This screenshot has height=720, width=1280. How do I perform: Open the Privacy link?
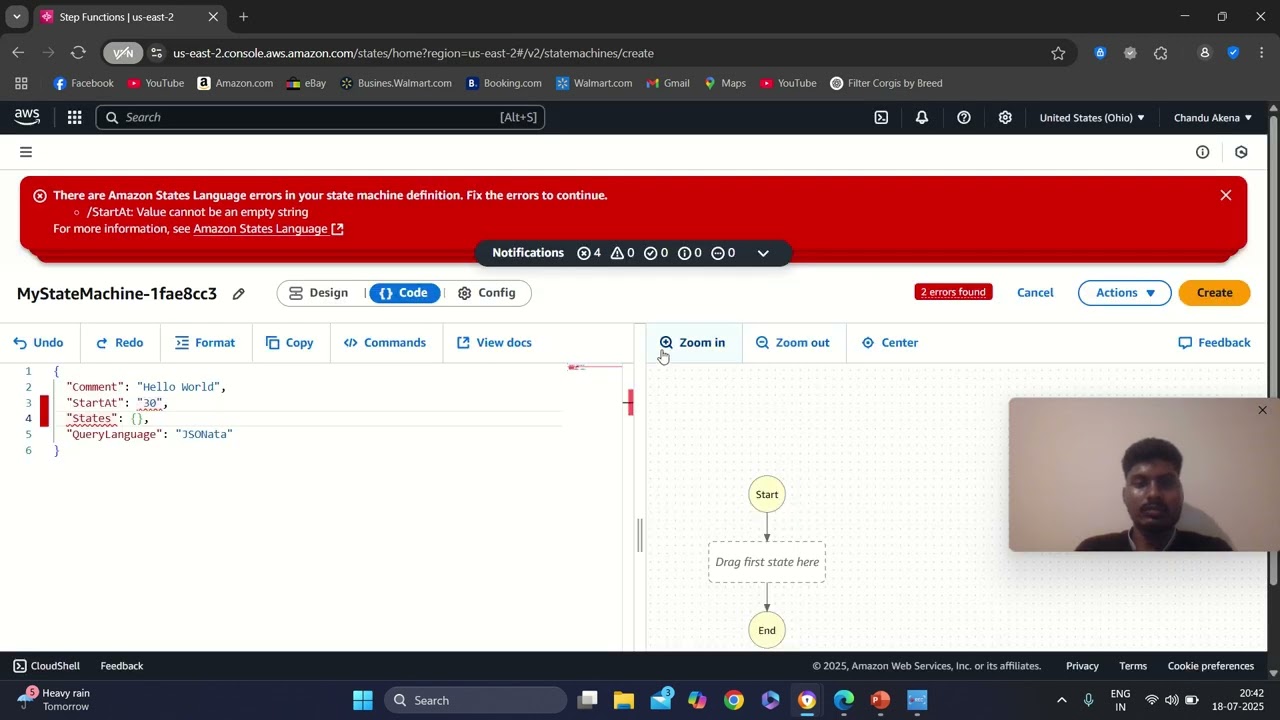pos(1082,666)
